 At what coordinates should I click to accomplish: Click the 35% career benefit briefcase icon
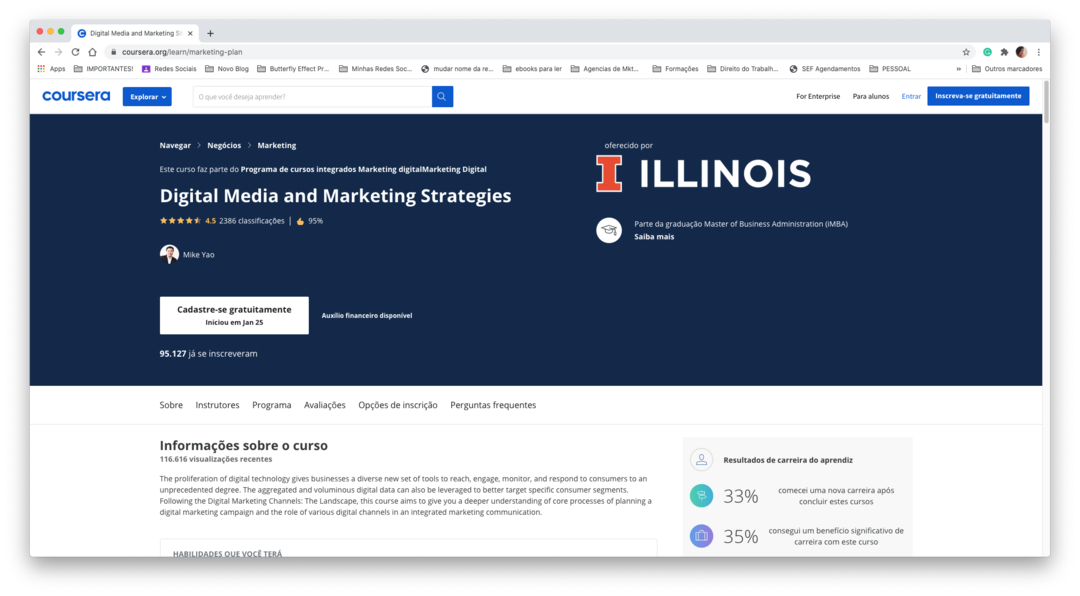(701, 536)
